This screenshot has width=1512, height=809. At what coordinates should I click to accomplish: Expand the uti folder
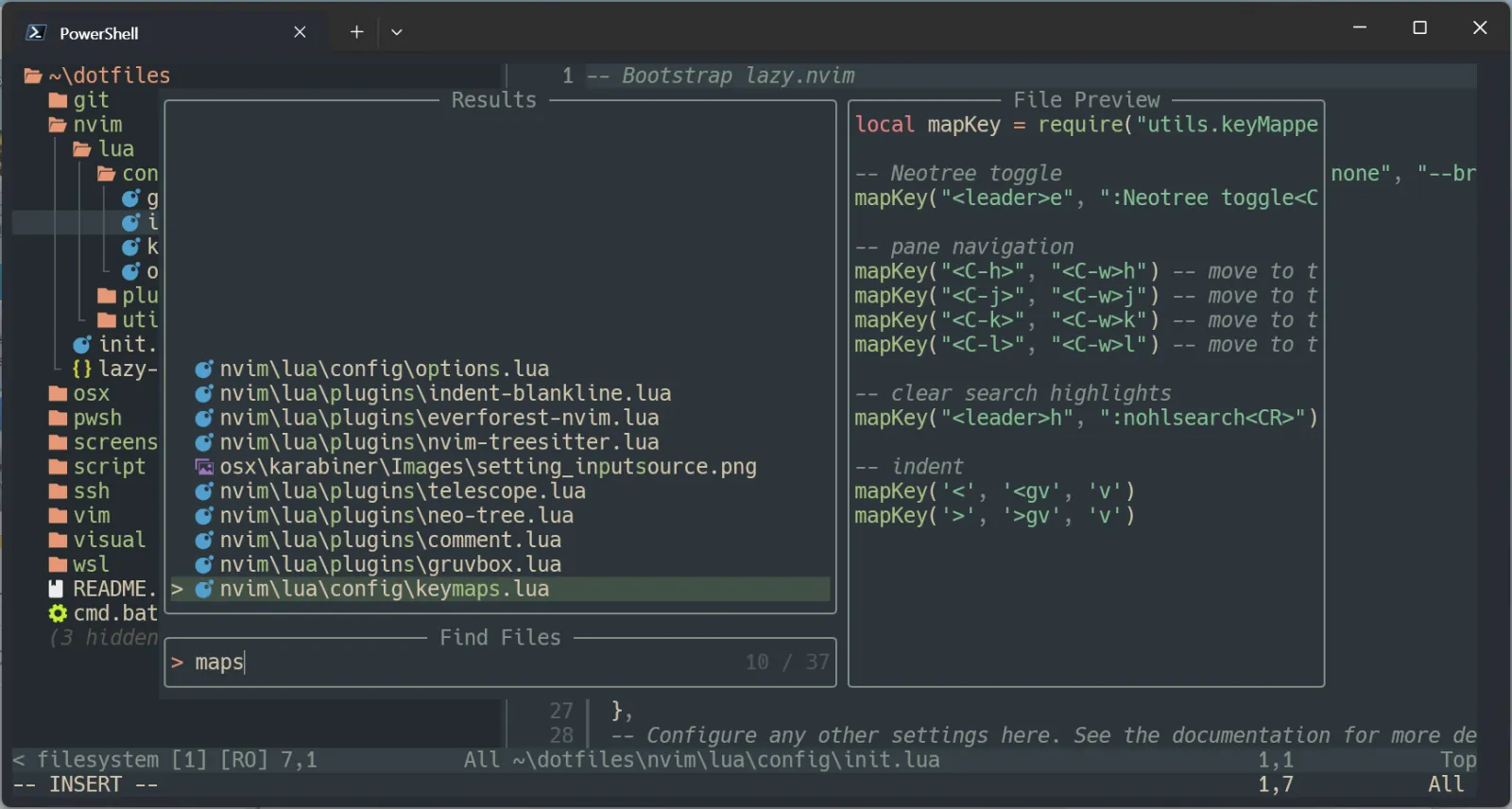pos(128,320)
